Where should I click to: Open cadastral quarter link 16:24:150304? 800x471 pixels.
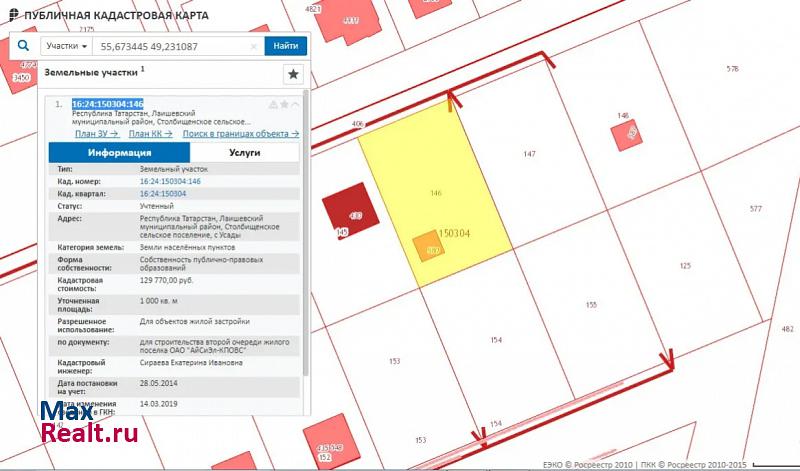click(x=163, y=193)
